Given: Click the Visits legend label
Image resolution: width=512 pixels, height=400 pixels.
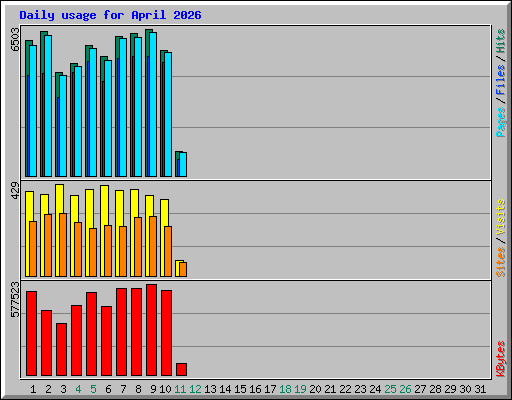Looking at the screenshot, I should pyautogui.click(x=500, y=217).
